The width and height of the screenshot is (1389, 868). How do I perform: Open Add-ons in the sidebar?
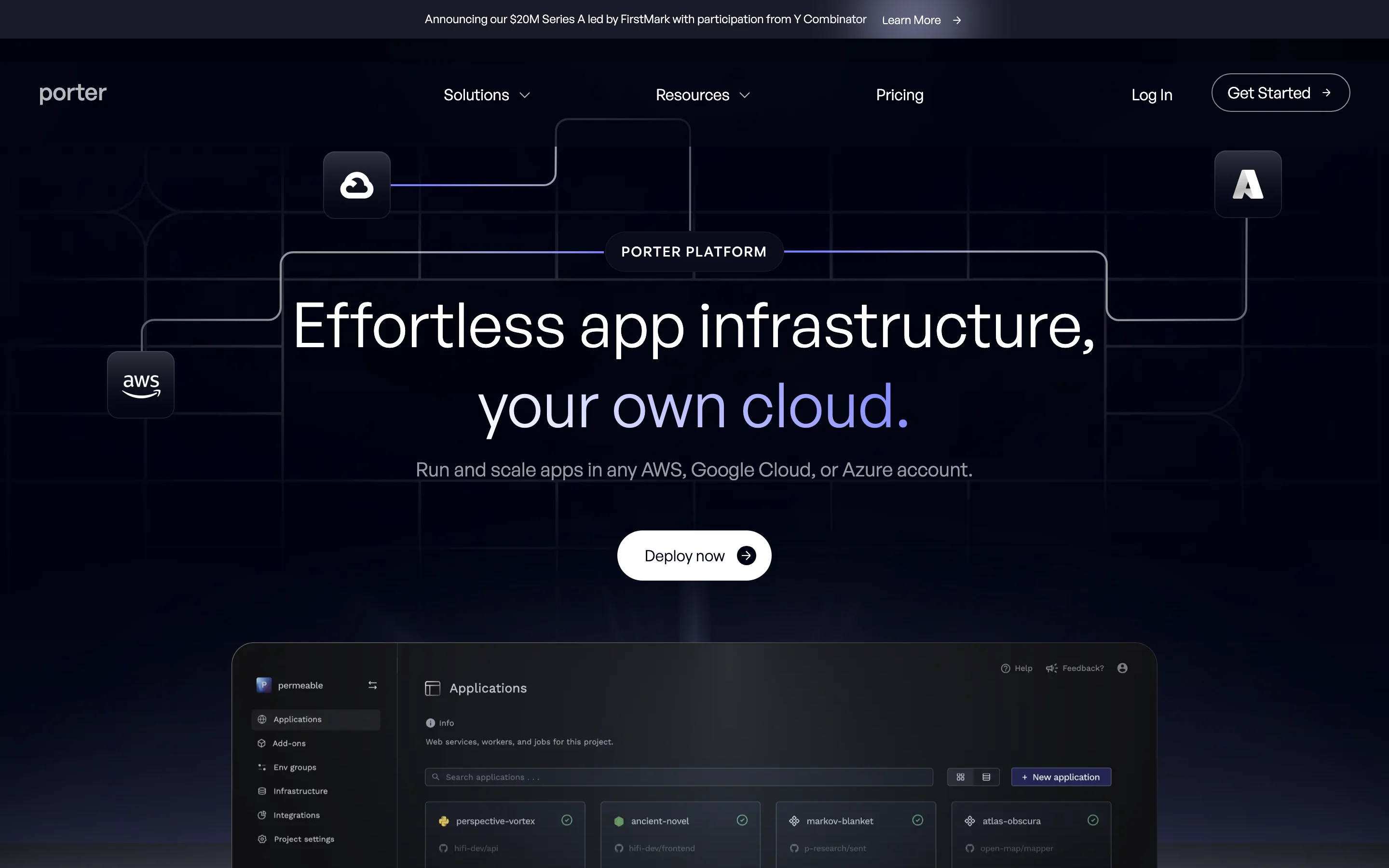click(x=289, y=743)
